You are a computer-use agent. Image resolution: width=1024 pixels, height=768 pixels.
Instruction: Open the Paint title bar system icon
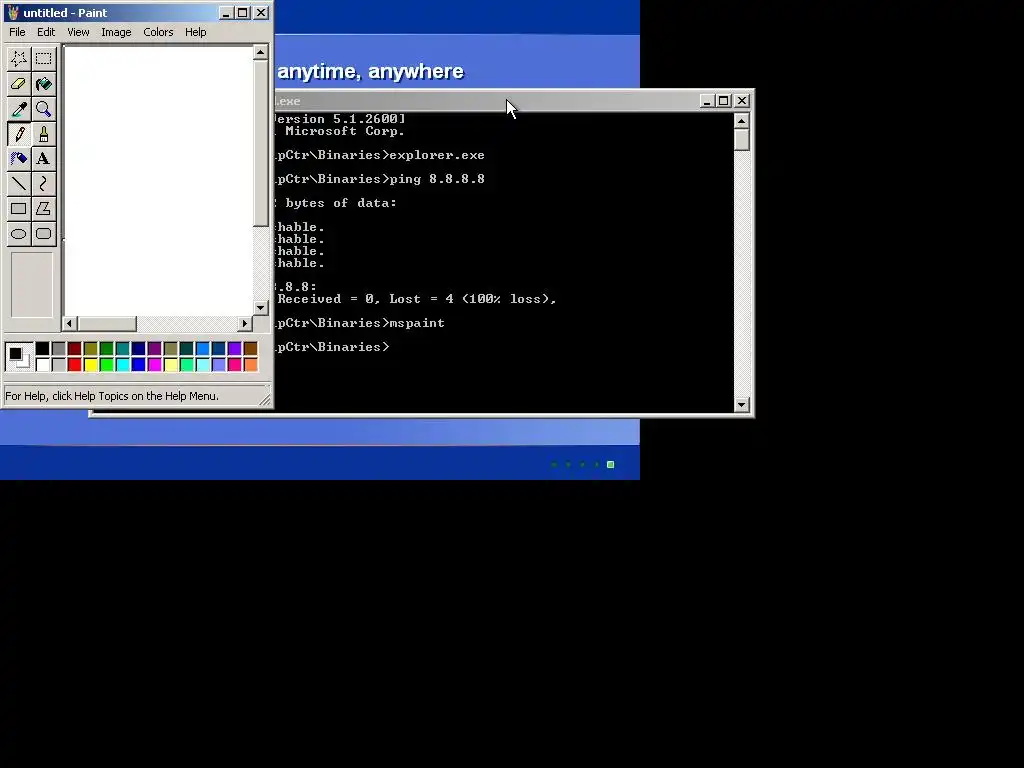coord(13,12)
